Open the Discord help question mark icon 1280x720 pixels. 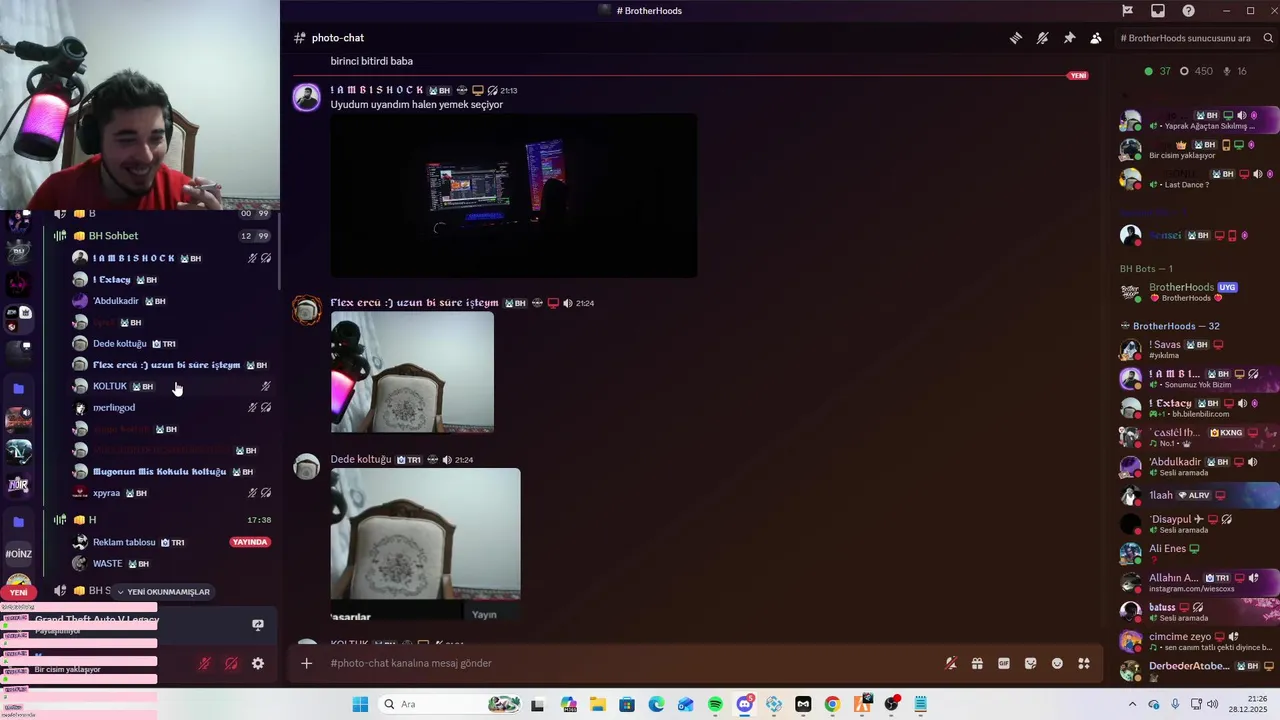(1188, 11)
